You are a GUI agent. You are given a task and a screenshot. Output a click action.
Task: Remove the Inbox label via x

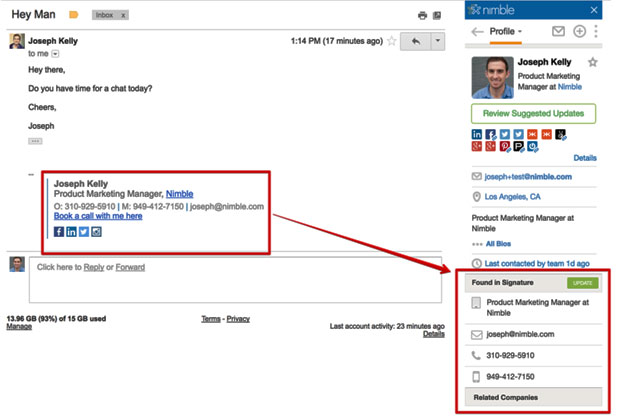[123, 15]
